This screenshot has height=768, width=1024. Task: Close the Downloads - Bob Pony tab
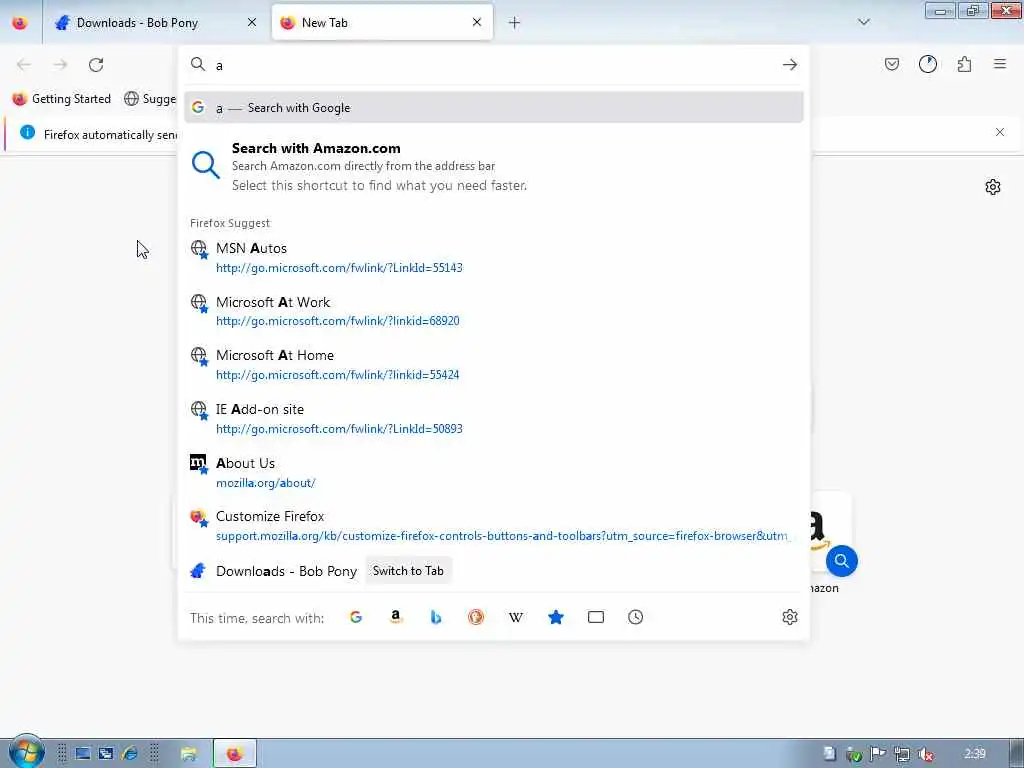click(251, 23)
